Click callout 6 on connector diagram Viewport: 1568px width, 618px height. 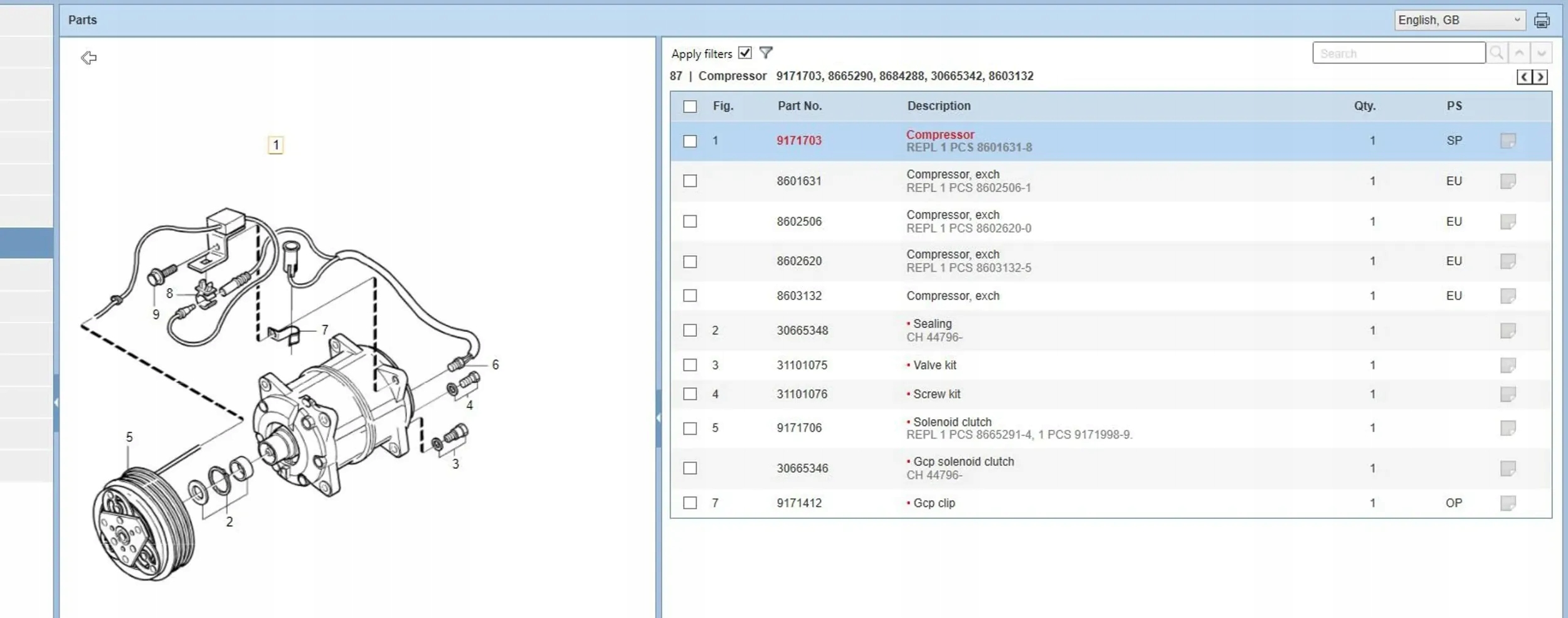pos(495,365)
